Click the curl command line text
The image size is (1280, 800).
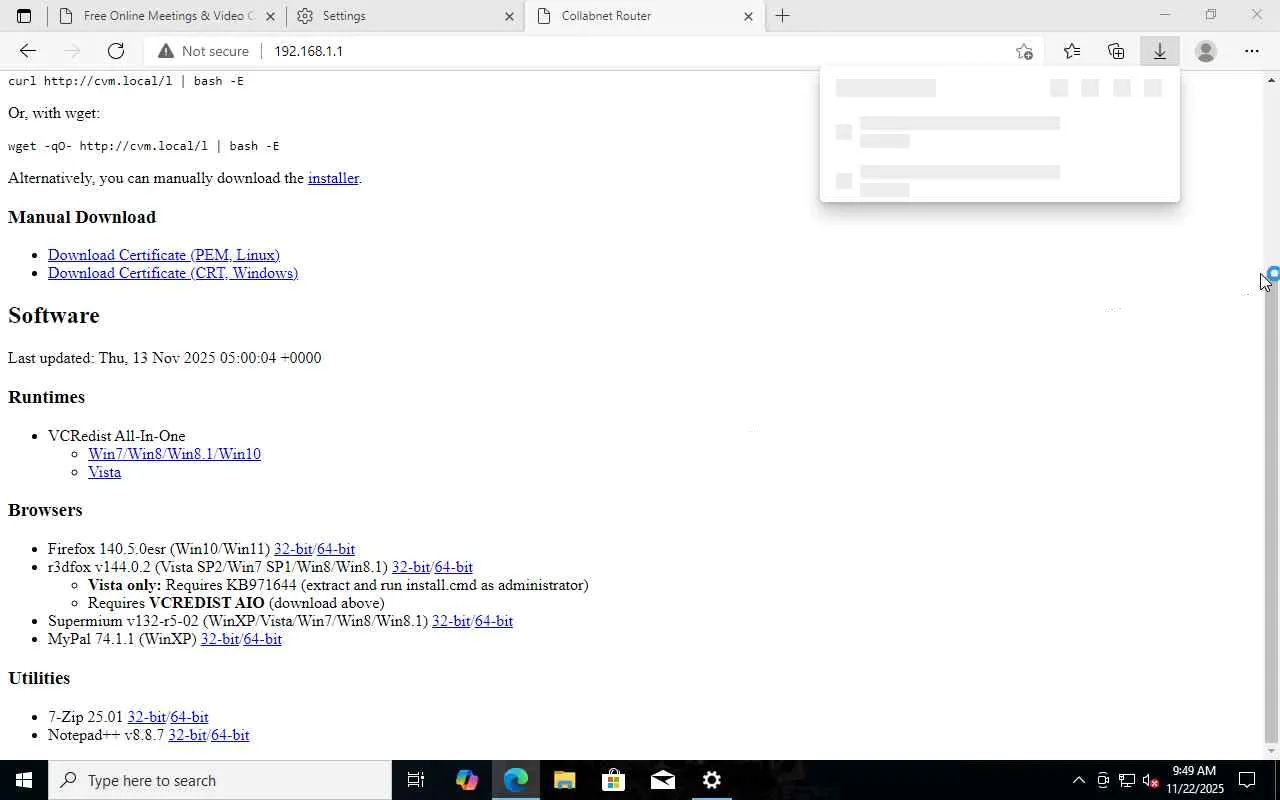[x=126, y=81]
